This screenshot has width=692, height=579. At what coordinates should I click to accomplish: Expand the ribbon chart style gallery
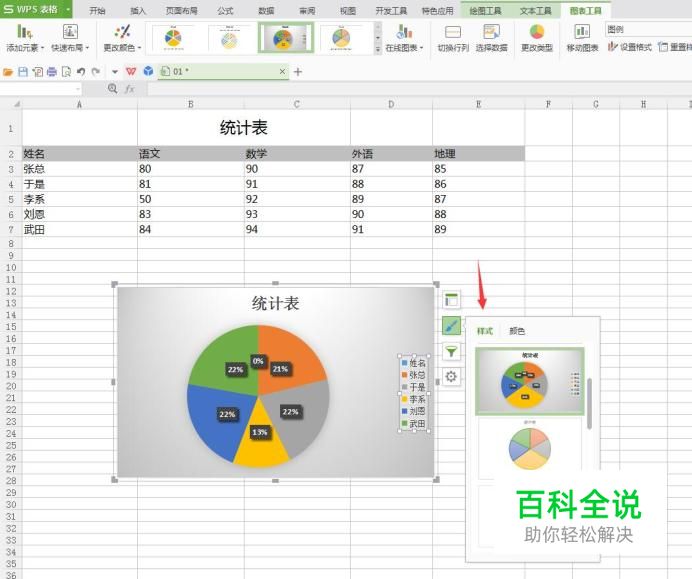378,50
